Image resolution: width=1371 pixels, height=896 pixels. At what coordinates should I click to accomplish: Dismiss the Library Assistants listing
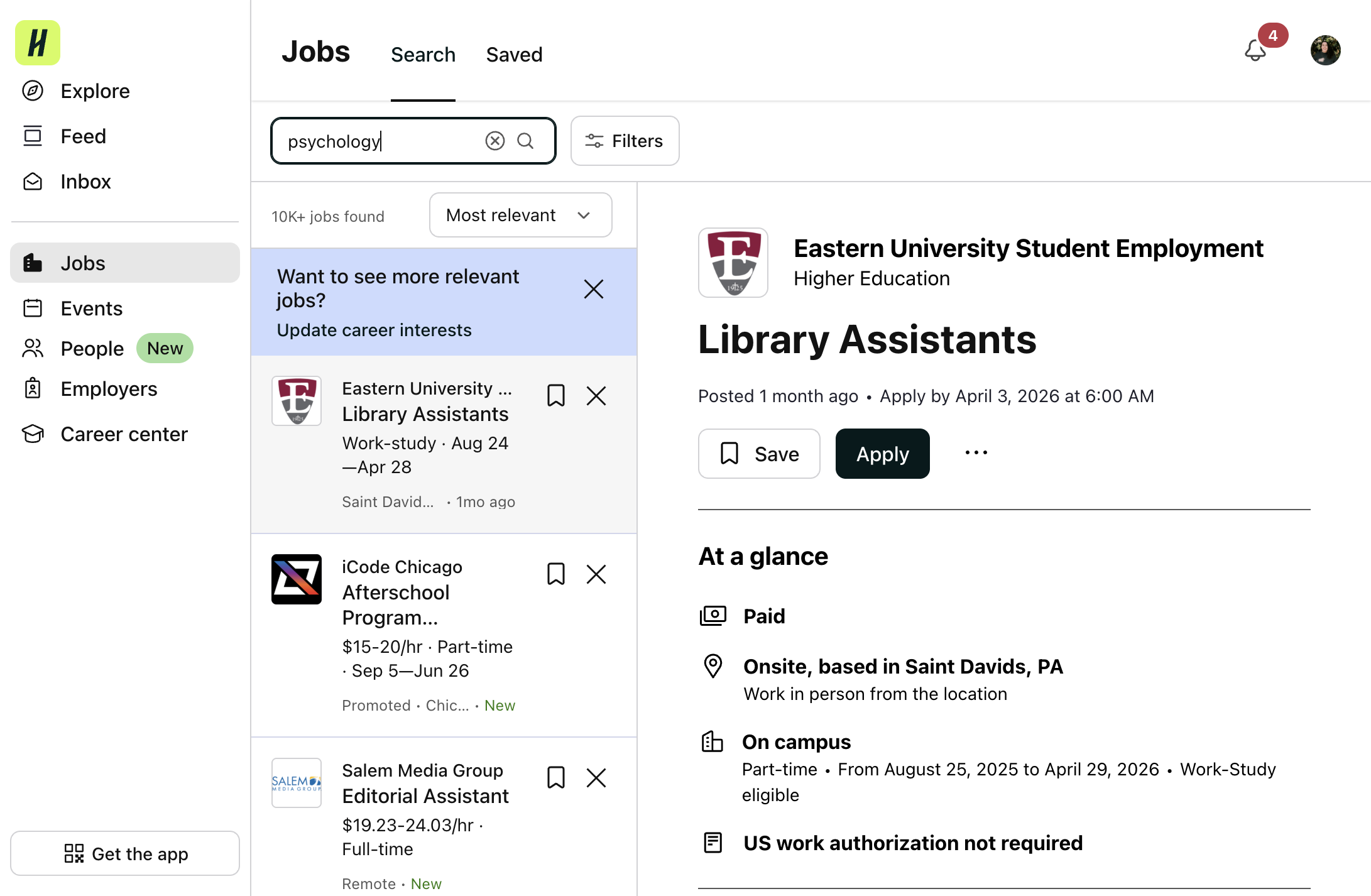point(596,396)
